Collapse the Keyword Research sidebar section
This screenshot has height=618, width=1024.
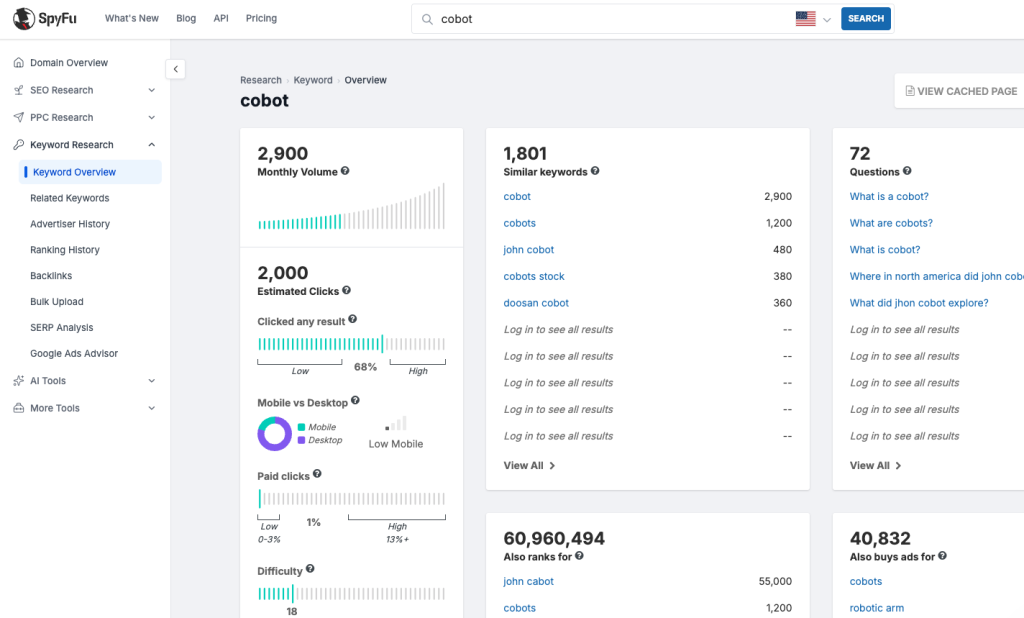point(151,145)
